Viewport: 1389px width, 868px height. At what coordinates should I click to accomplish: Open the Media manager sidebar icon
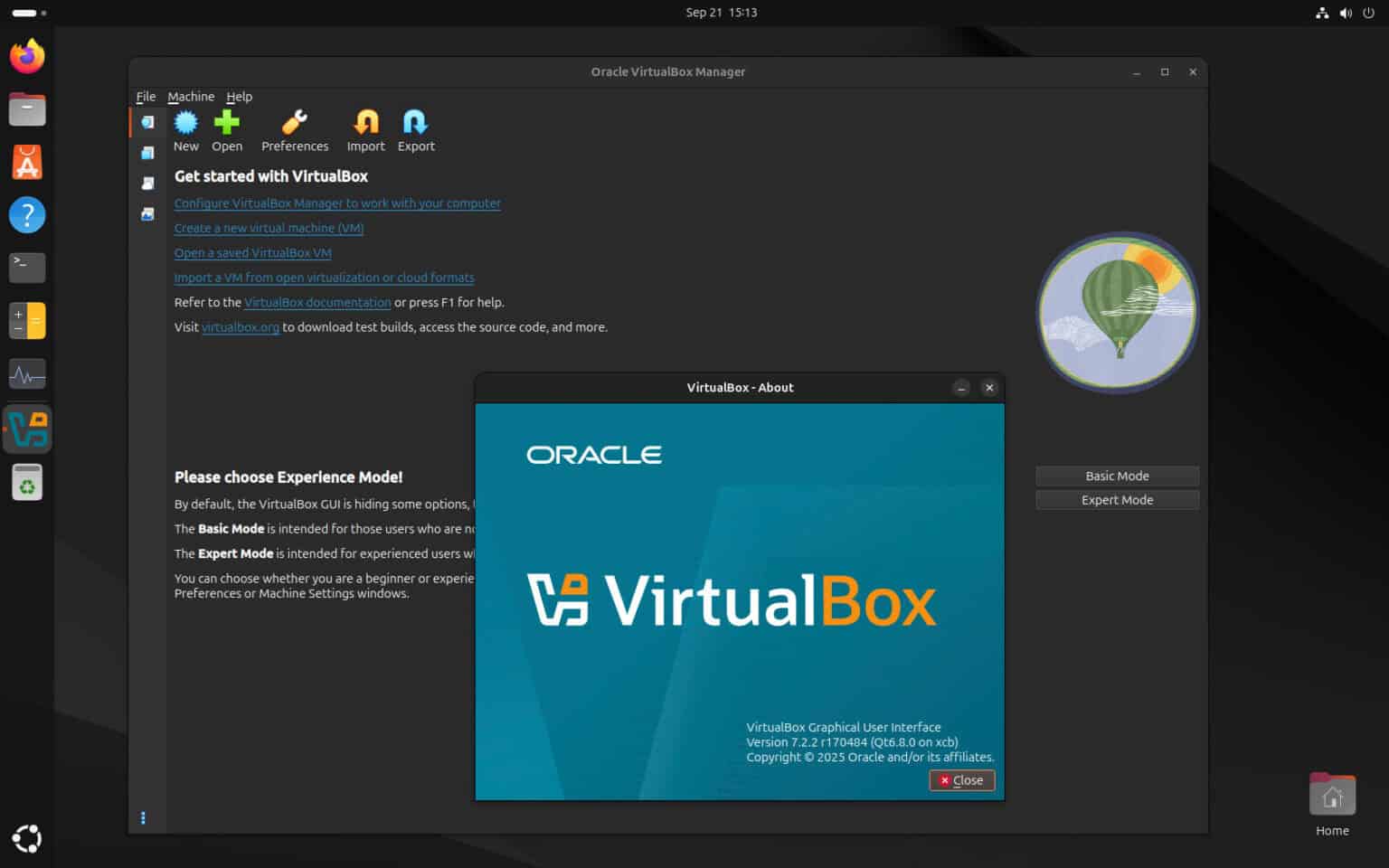pyautogui.click(x=147, y=183)
